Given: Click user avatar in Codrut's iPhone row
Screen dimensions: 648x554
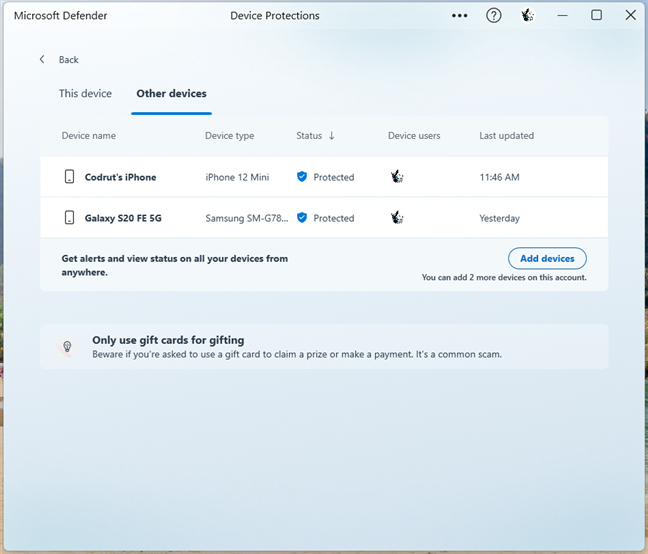Looking at the screenshot, I should pos(397,176).
